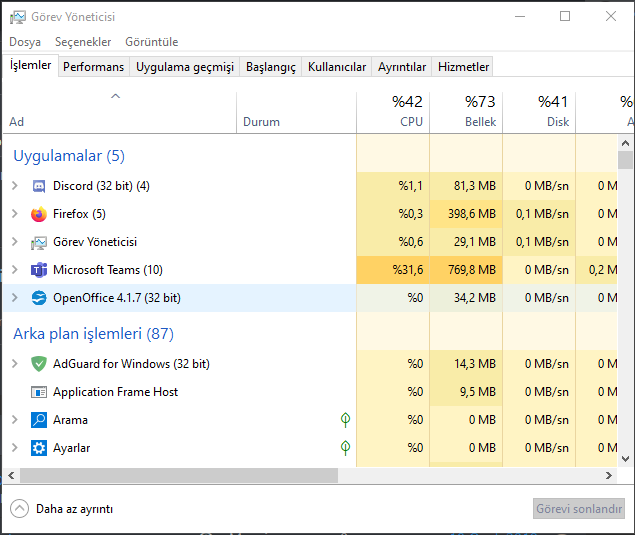Viewport: 635px width, 535px height.
Task: Expand the Firefox process group
Action: (x=15, y=214)
